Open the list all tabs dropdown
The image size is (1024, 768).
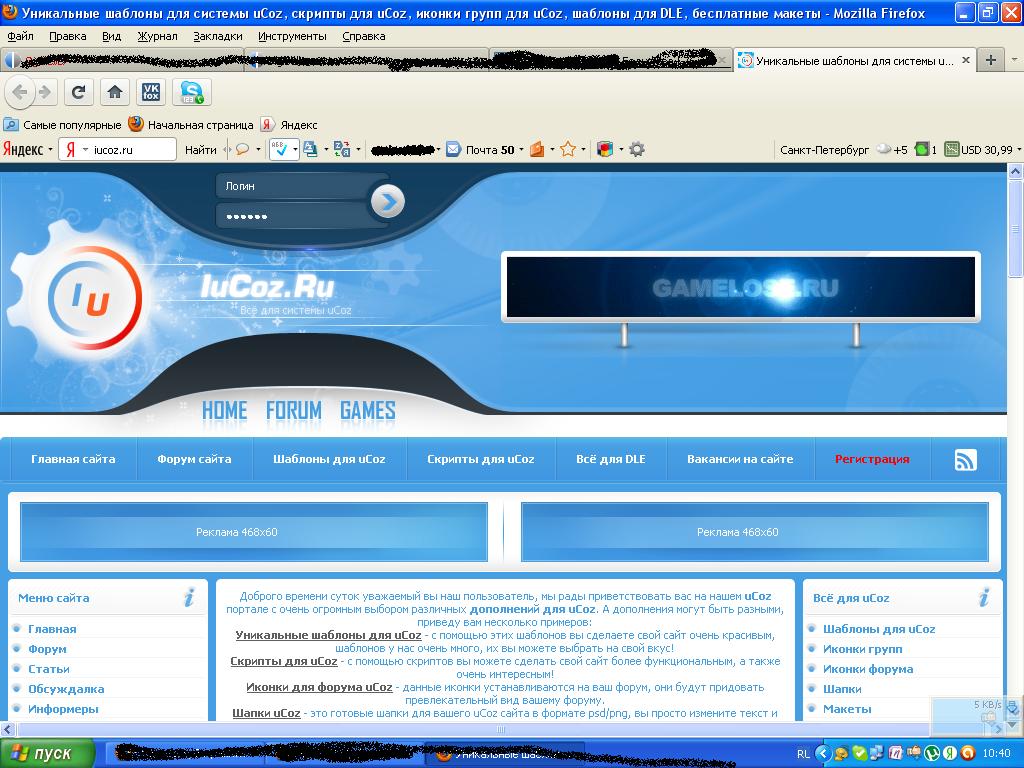(x=1014, y=60)
